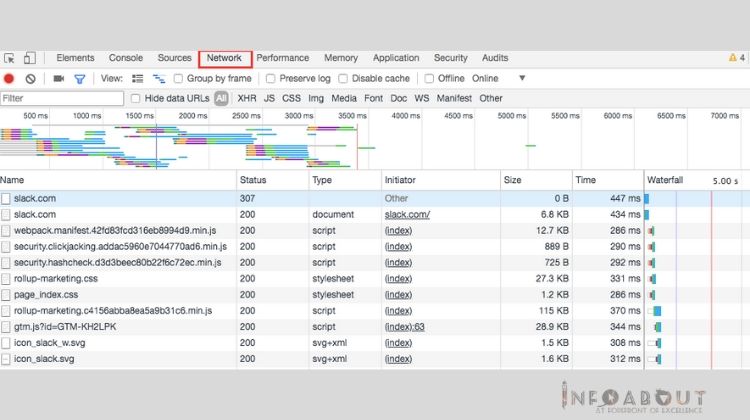Viewport: 750px width, 420px height.
Task: Filter requests by Media
Action: [x=344, y=99]
